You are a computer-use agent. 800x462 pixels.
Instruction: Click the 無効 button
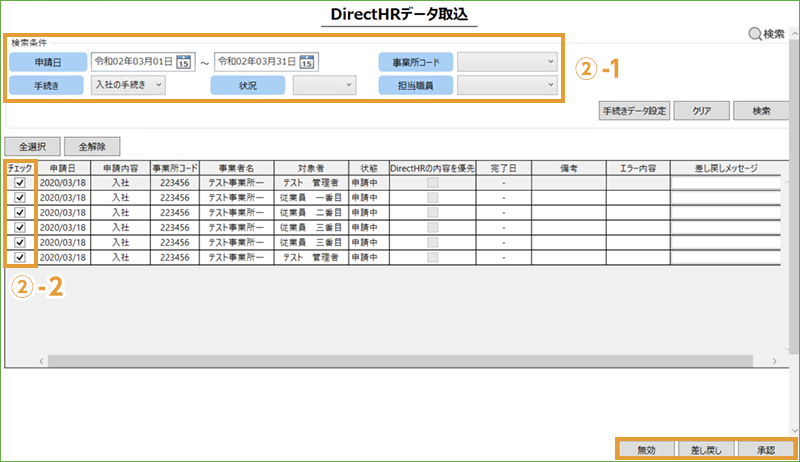[x=646, y=450]
